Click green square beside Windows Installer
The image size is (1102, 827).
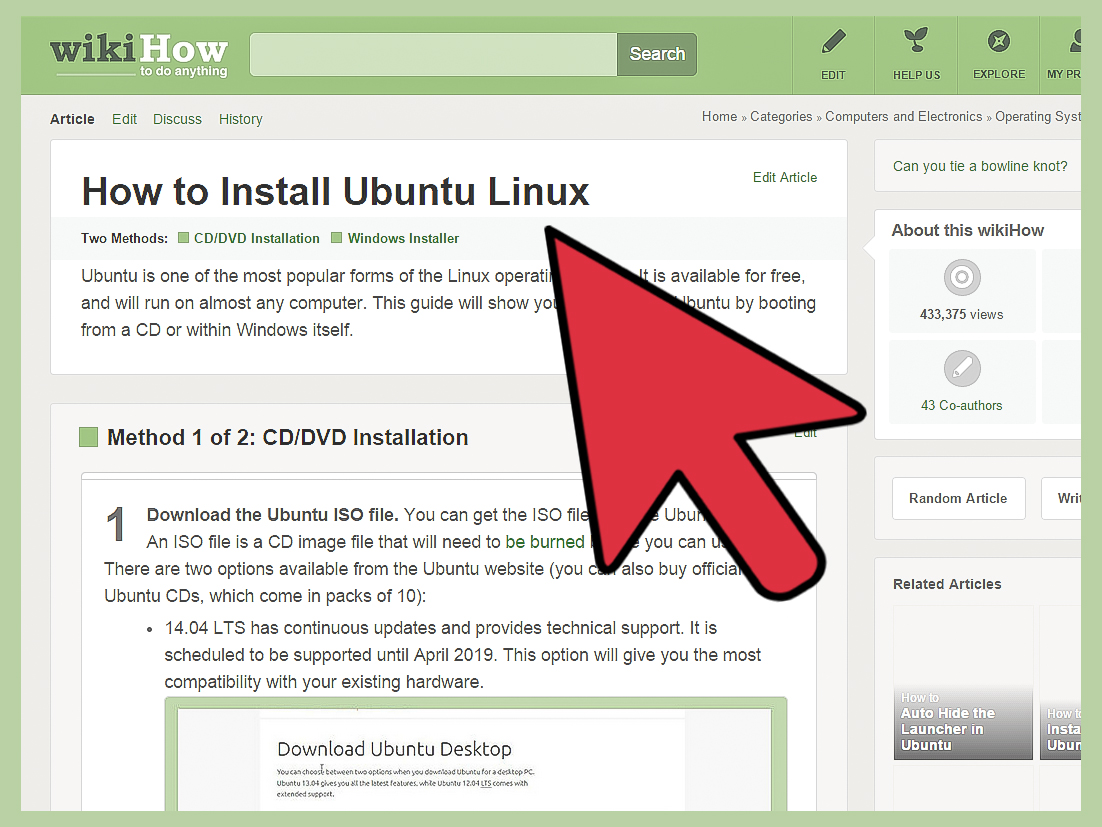pyautogui.click(x=337, y=237)
